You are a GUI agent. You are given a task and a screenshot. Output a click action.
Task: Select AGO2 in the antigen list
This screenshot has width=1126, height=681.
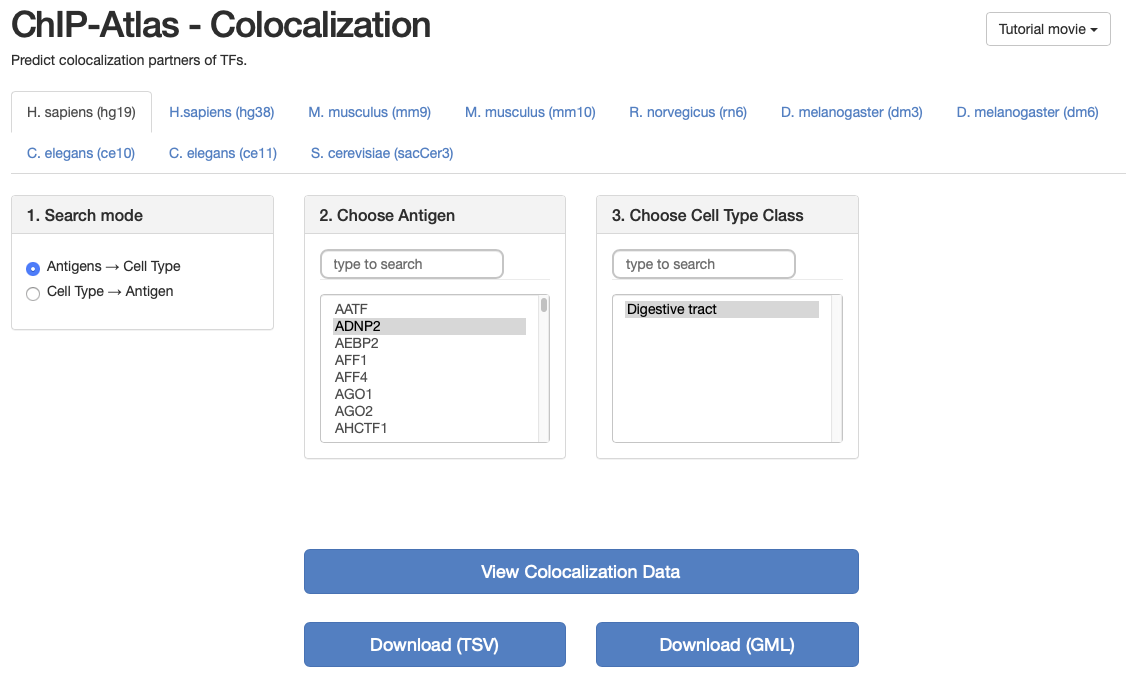[354, 411]
